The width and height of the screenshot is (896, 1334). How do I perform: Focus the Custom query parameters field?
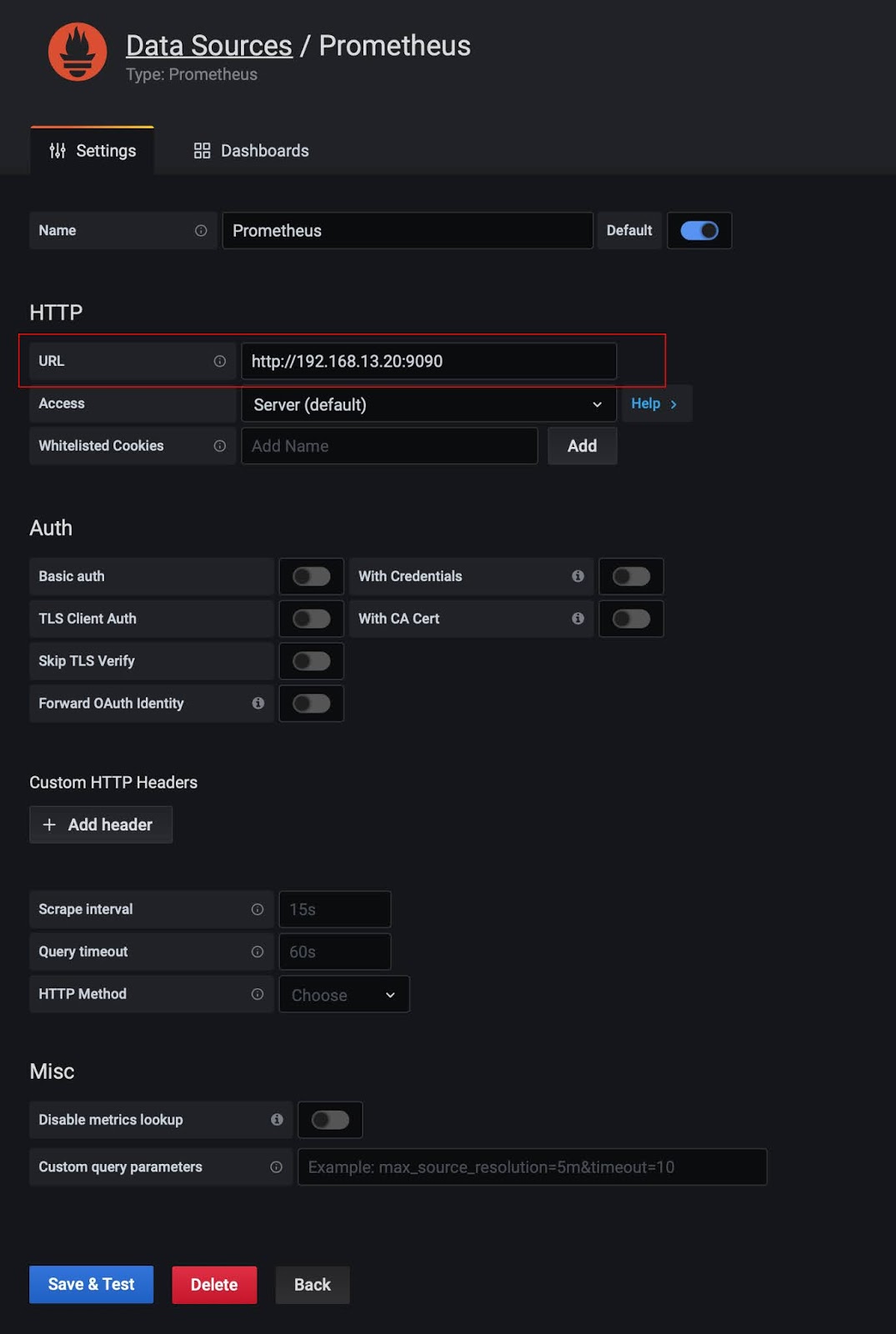coord(532,1167)
